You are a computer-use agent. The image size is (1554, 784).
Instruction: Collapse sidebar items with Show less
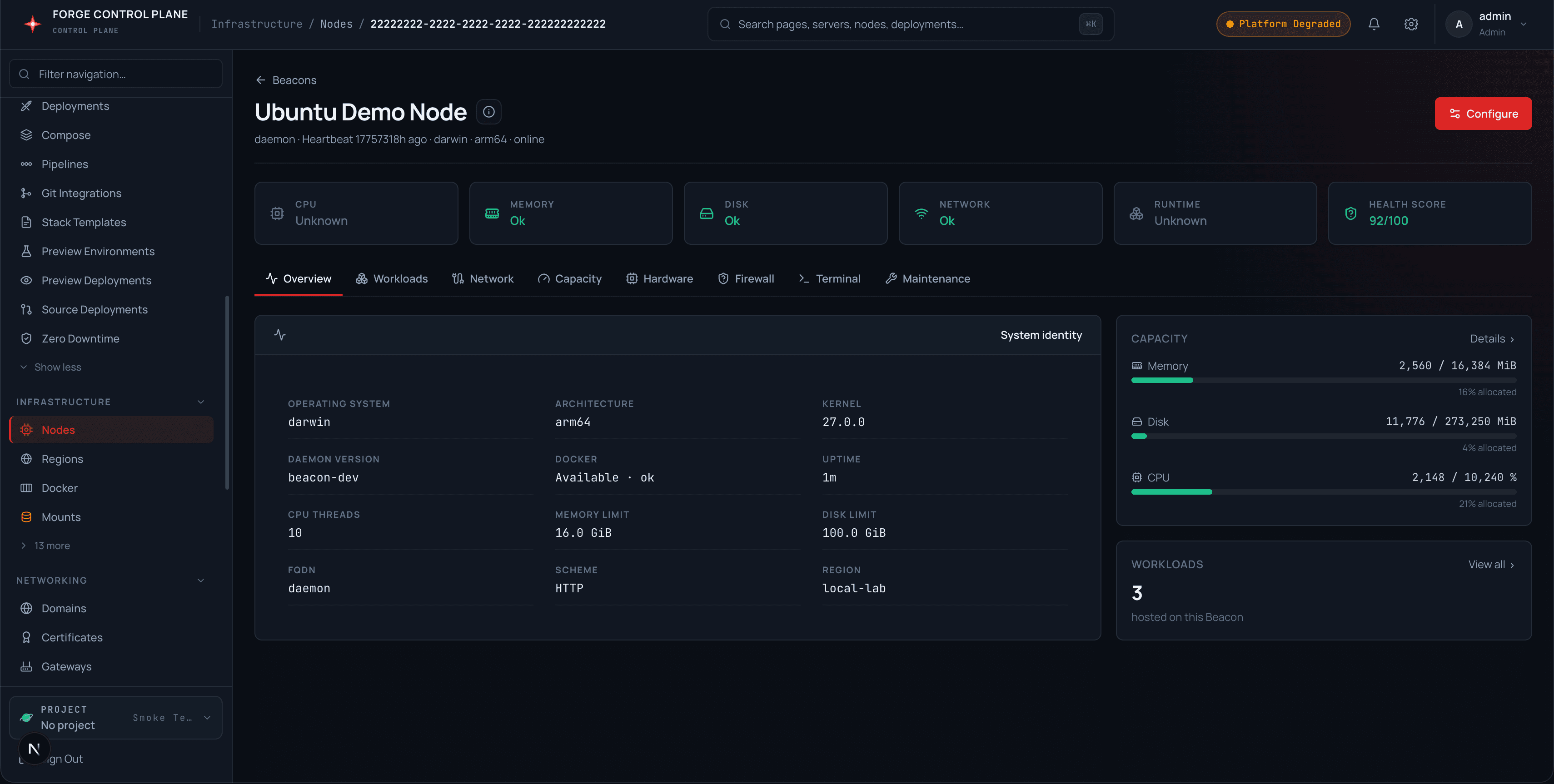[51, 367]
